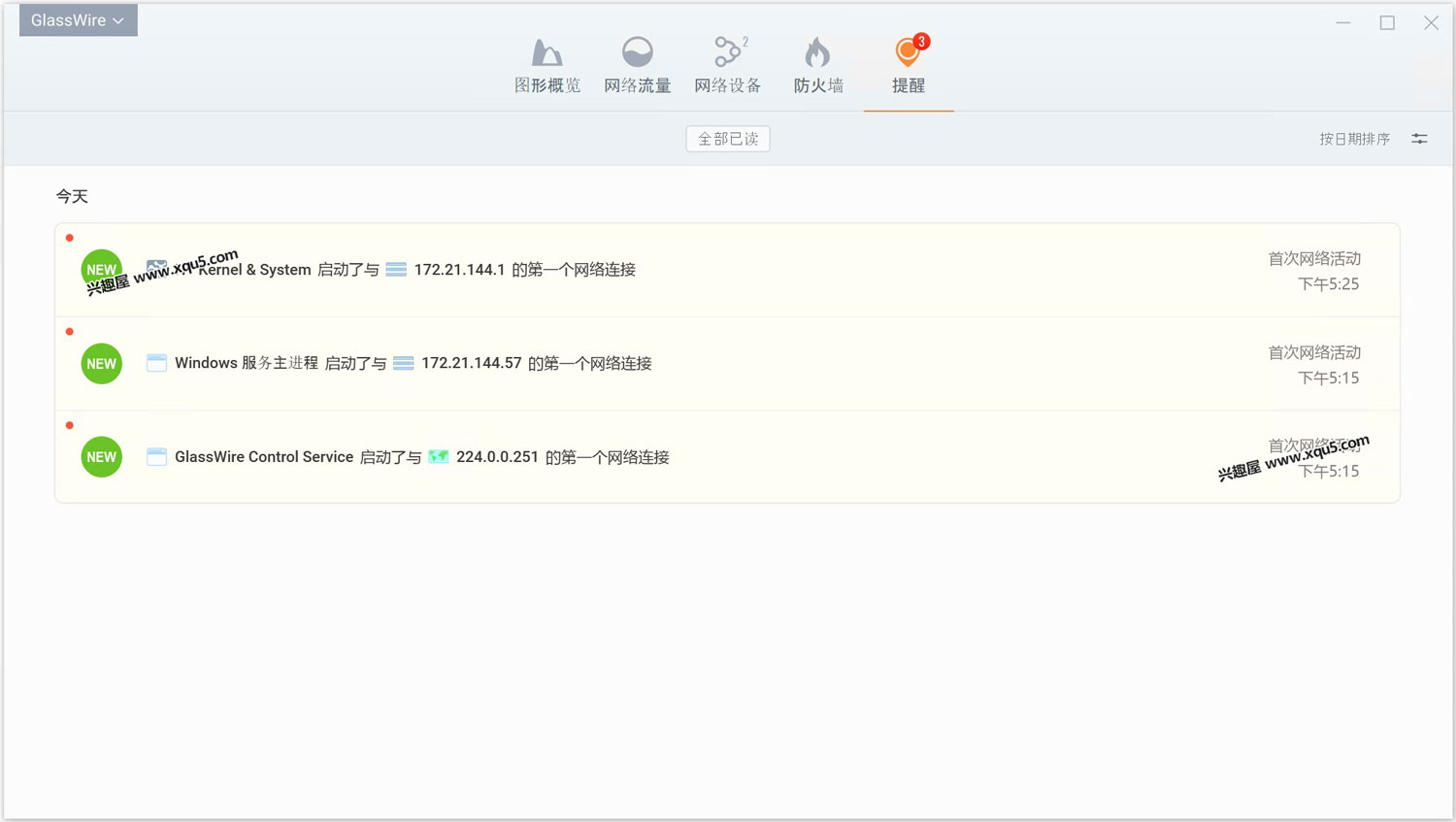Click the 今天 date heading
Image resolution: width=1456 pixels, height=822 pixels.
point(72,196)
